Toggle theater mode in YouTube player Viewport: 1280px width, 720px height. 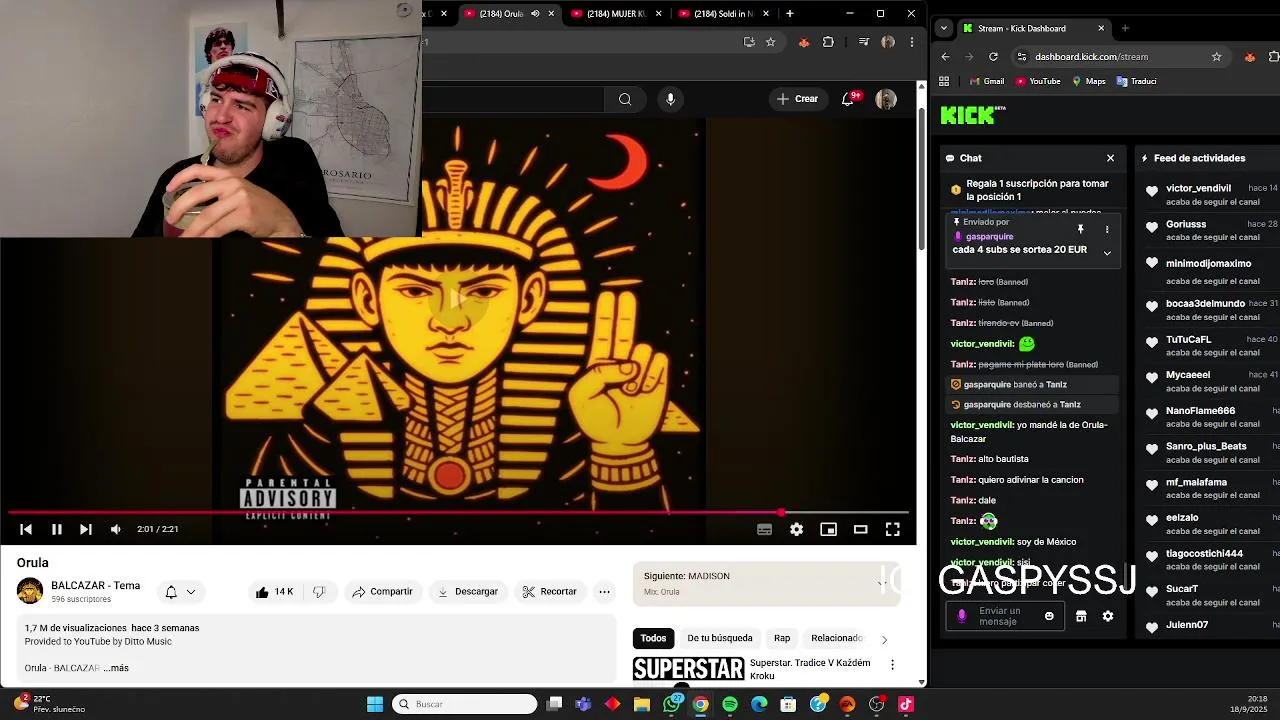860,529
